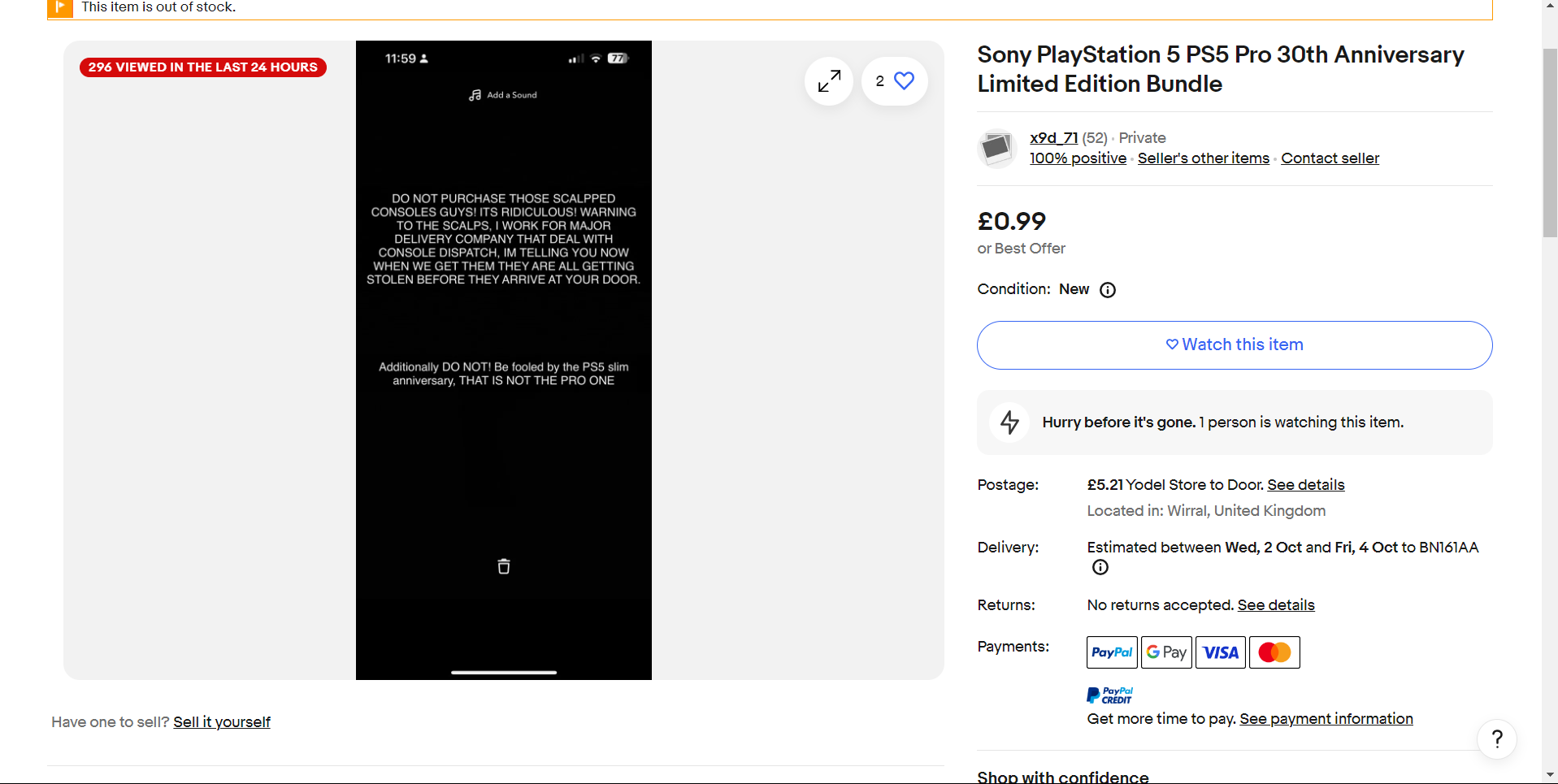
Task: Open the help question mark button
Action: coord(1497,739)
